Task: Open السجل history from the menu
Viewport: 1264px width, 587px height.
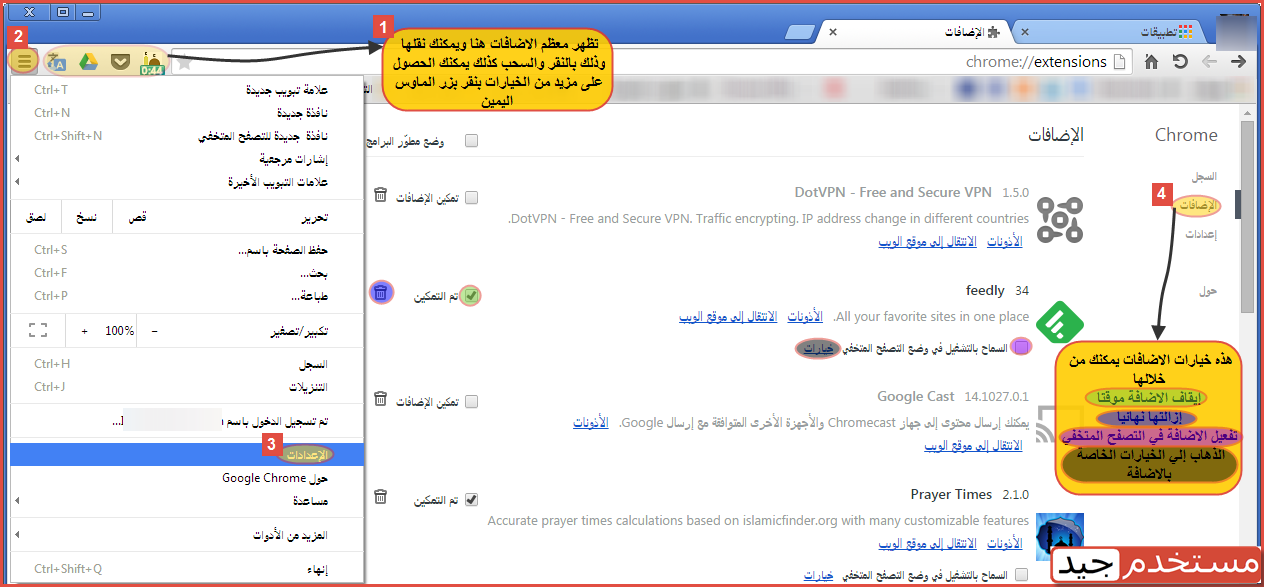Action: click(x=188, y=364)
